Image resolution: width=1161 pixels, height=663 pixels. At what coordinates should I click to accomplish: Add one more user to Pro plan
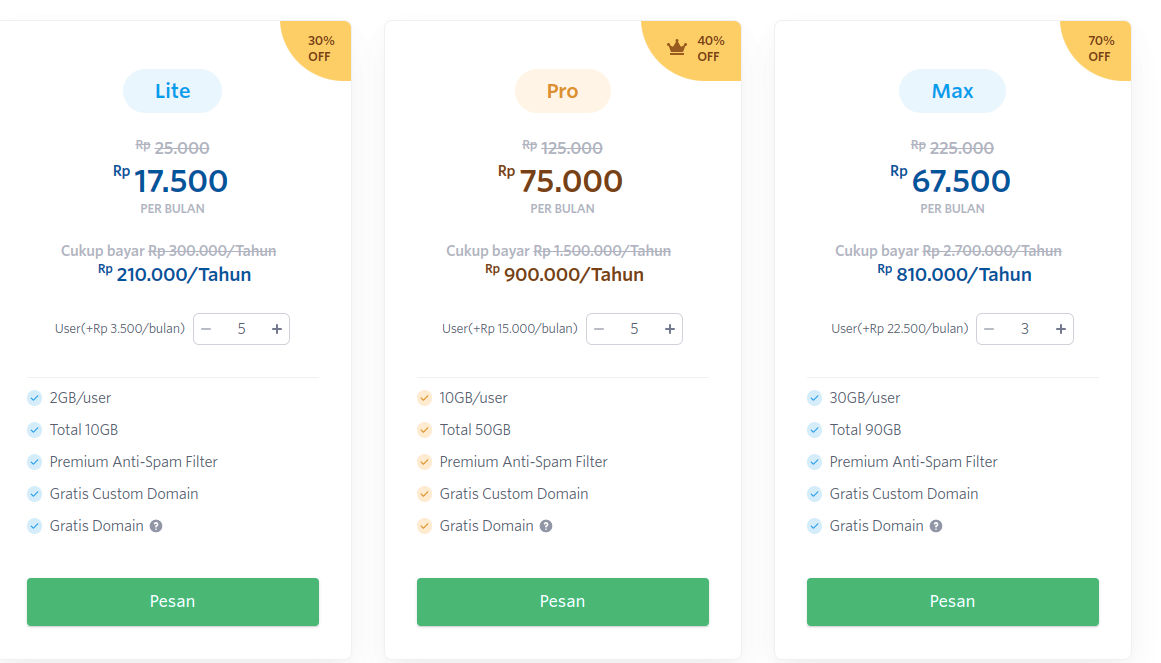[670, 329]
